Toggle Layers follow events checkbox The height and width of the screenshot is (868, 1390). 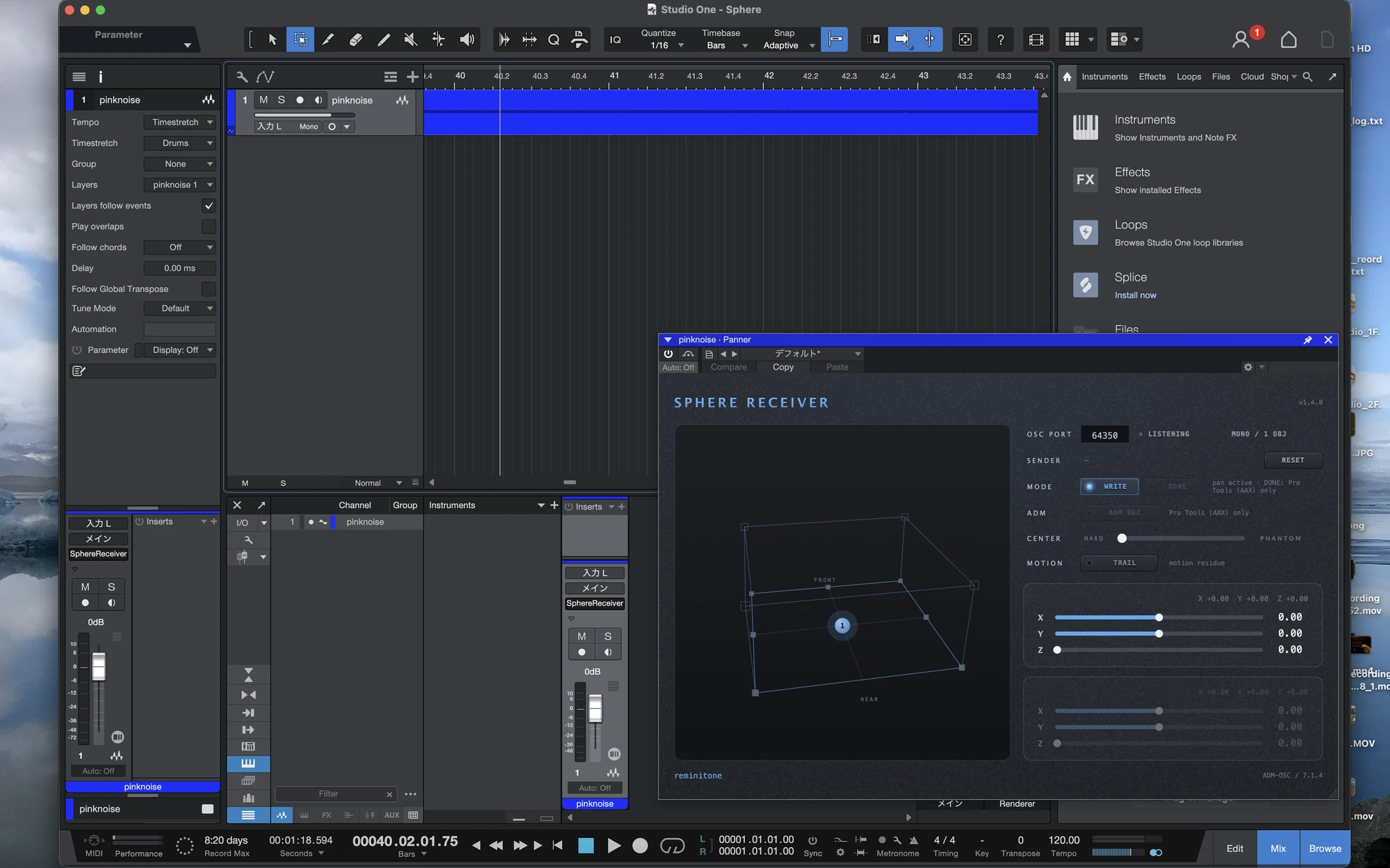208,206
